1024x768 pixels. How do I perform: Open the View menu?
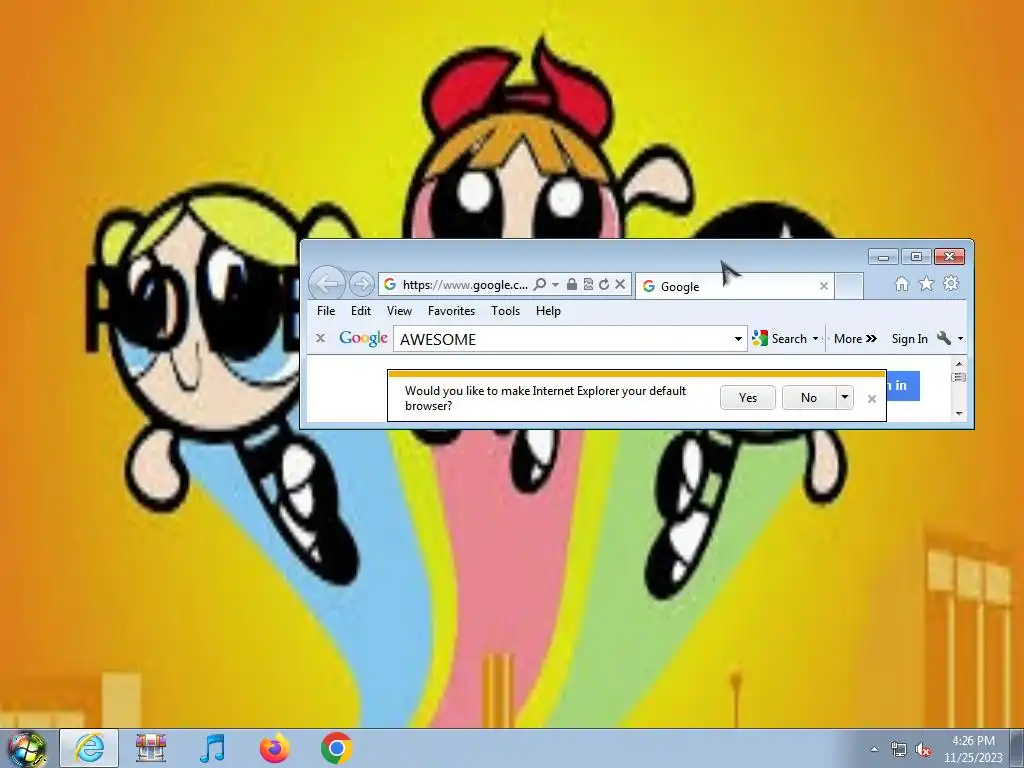(x=399, y=311)
